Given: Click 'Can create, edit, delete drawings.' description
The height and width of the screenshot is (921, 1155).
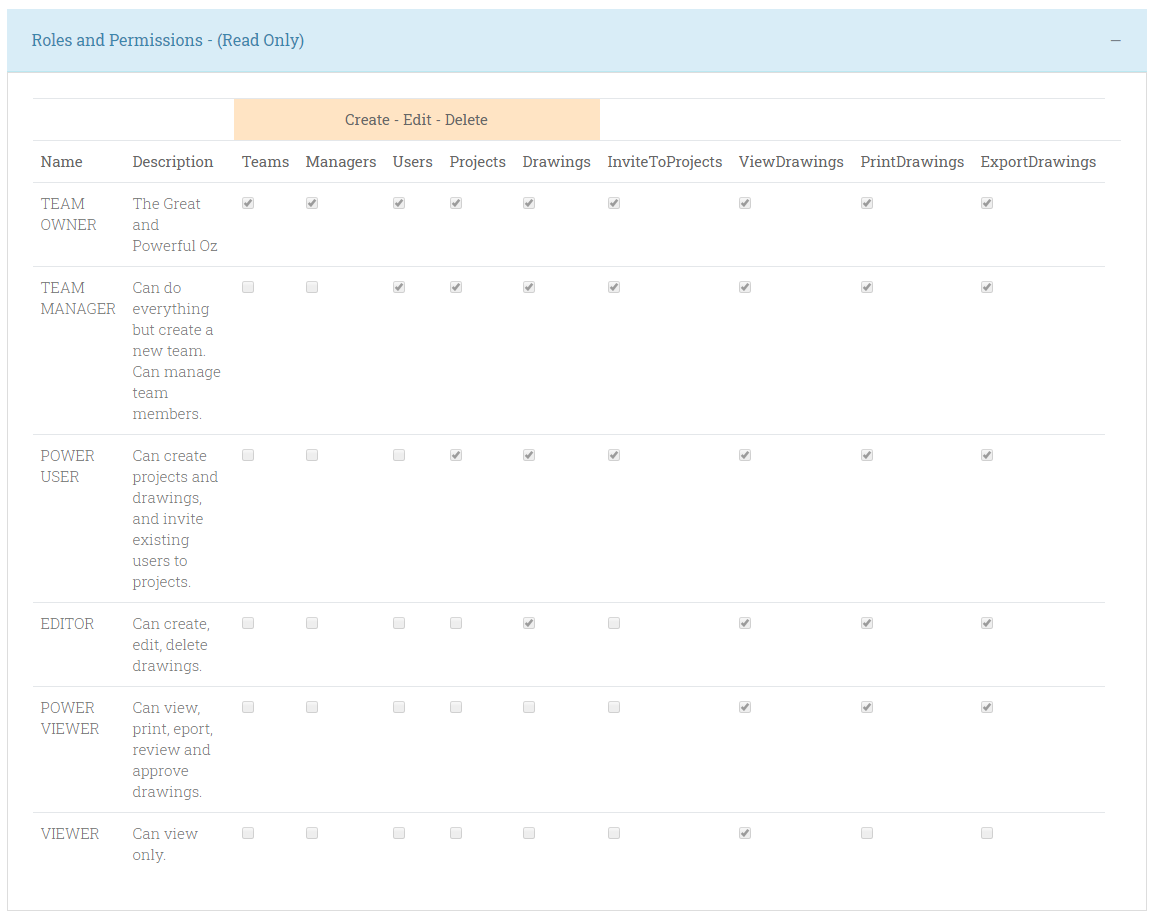Looking at the screenshot, I should point(171,645).
